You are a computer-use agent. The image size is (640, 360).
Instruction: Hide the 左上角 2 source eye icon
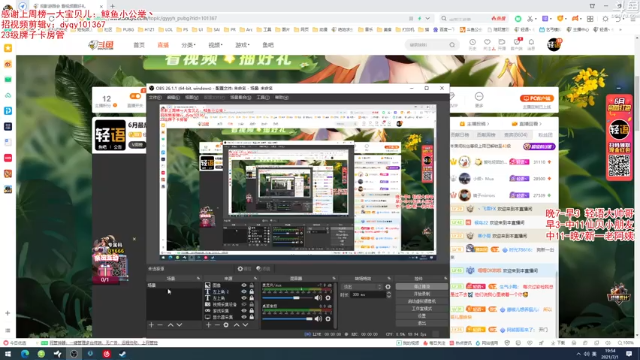244,292
